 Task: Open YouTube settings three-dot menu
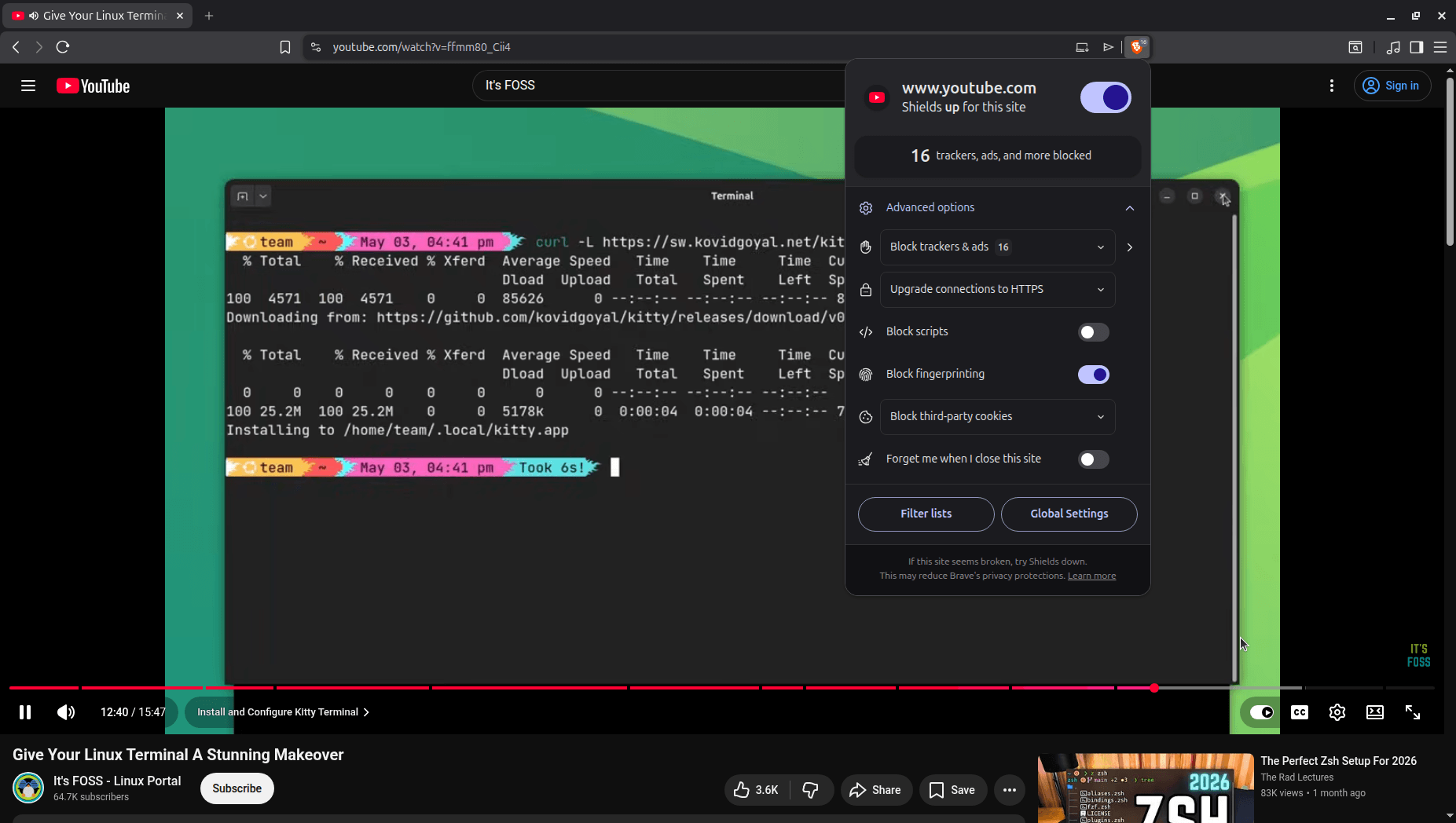1331,86
